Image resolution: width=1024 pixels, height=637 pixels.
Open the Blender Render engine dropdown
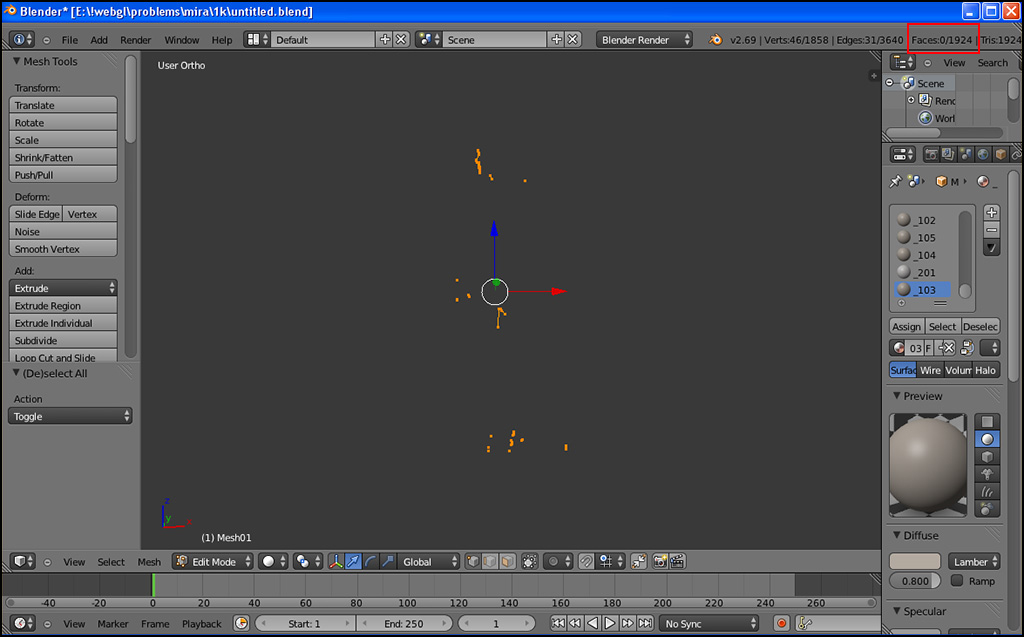644,40
